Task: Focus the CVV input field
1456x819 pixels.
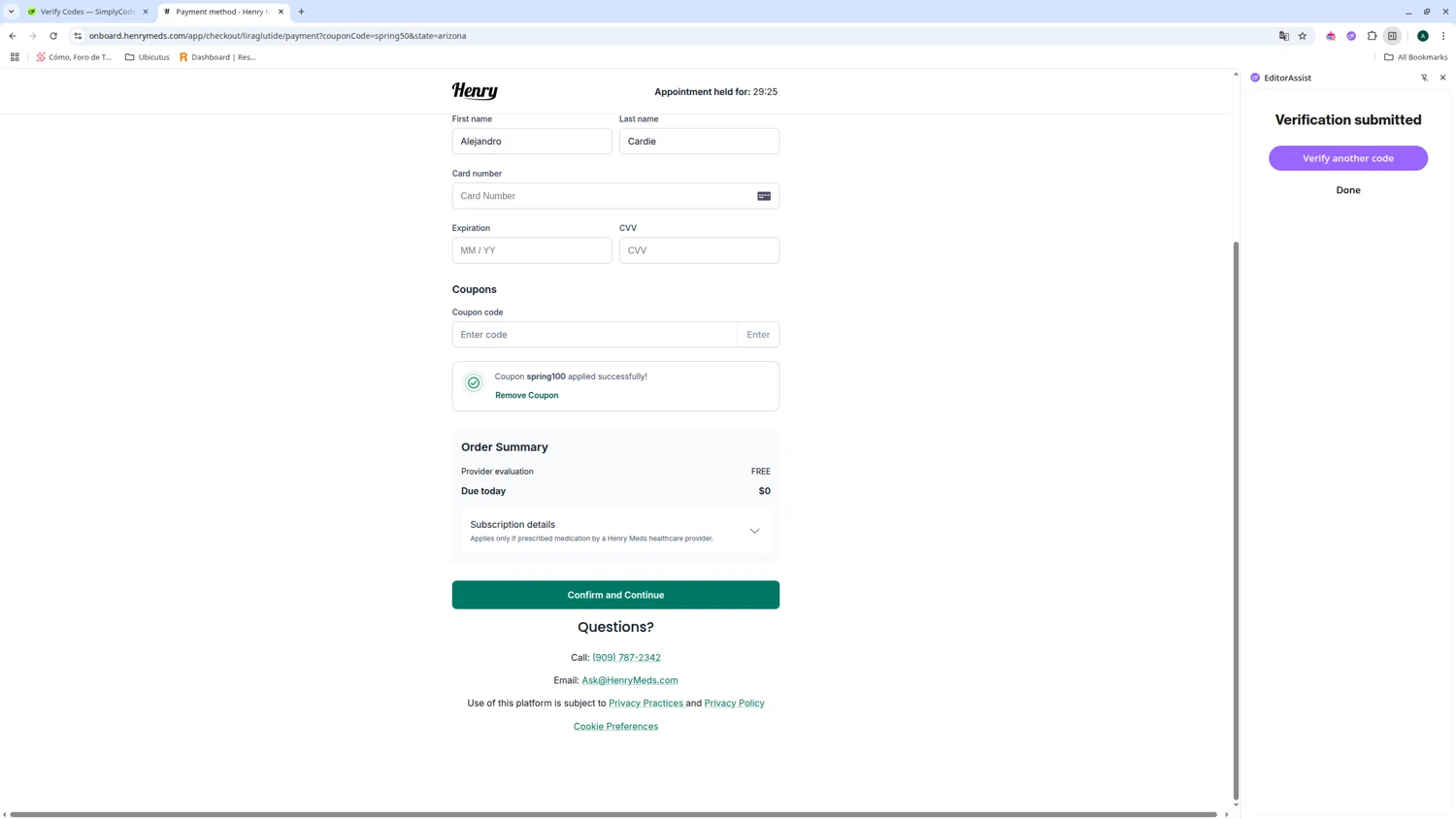Action: tap(699, 250)
